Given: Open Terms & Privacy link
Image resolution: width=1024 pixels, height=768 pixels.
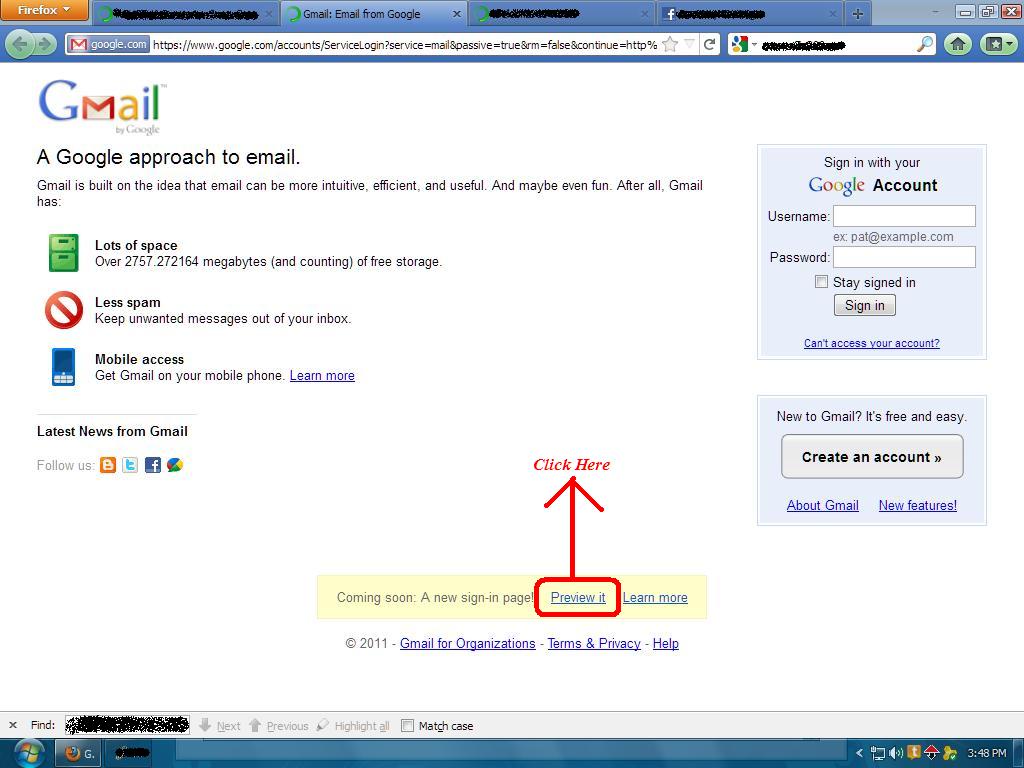Looking at the screenshot, I should tap(594, 643).
